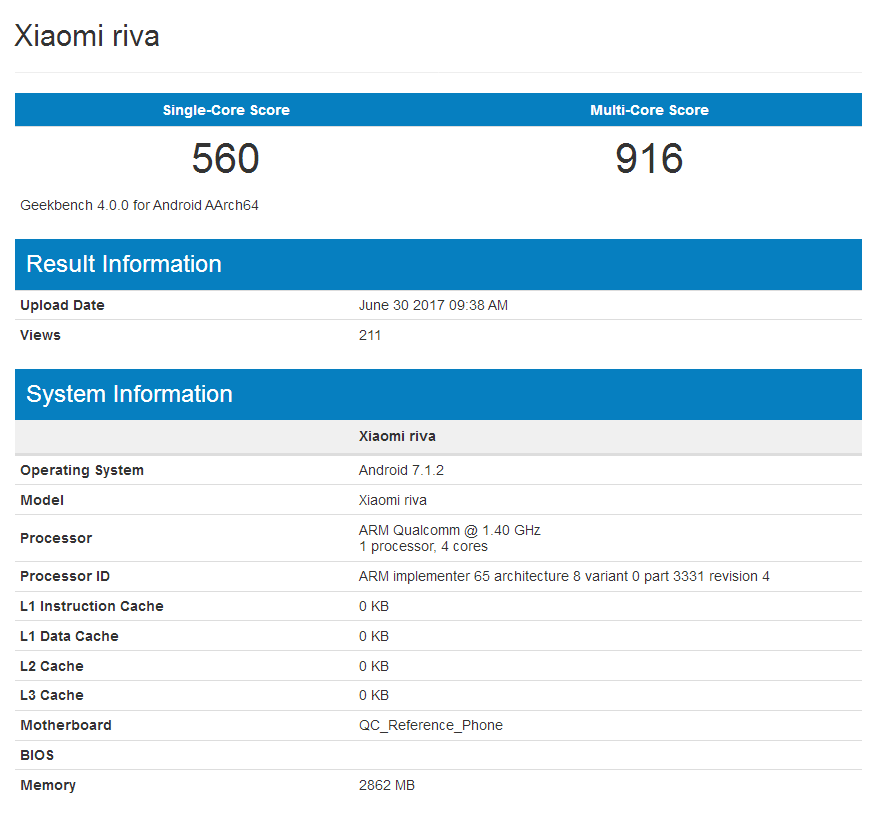This screenshot has height=816, width=876.
Task: Select the Single-Core Score header
Action: (226, 110)
